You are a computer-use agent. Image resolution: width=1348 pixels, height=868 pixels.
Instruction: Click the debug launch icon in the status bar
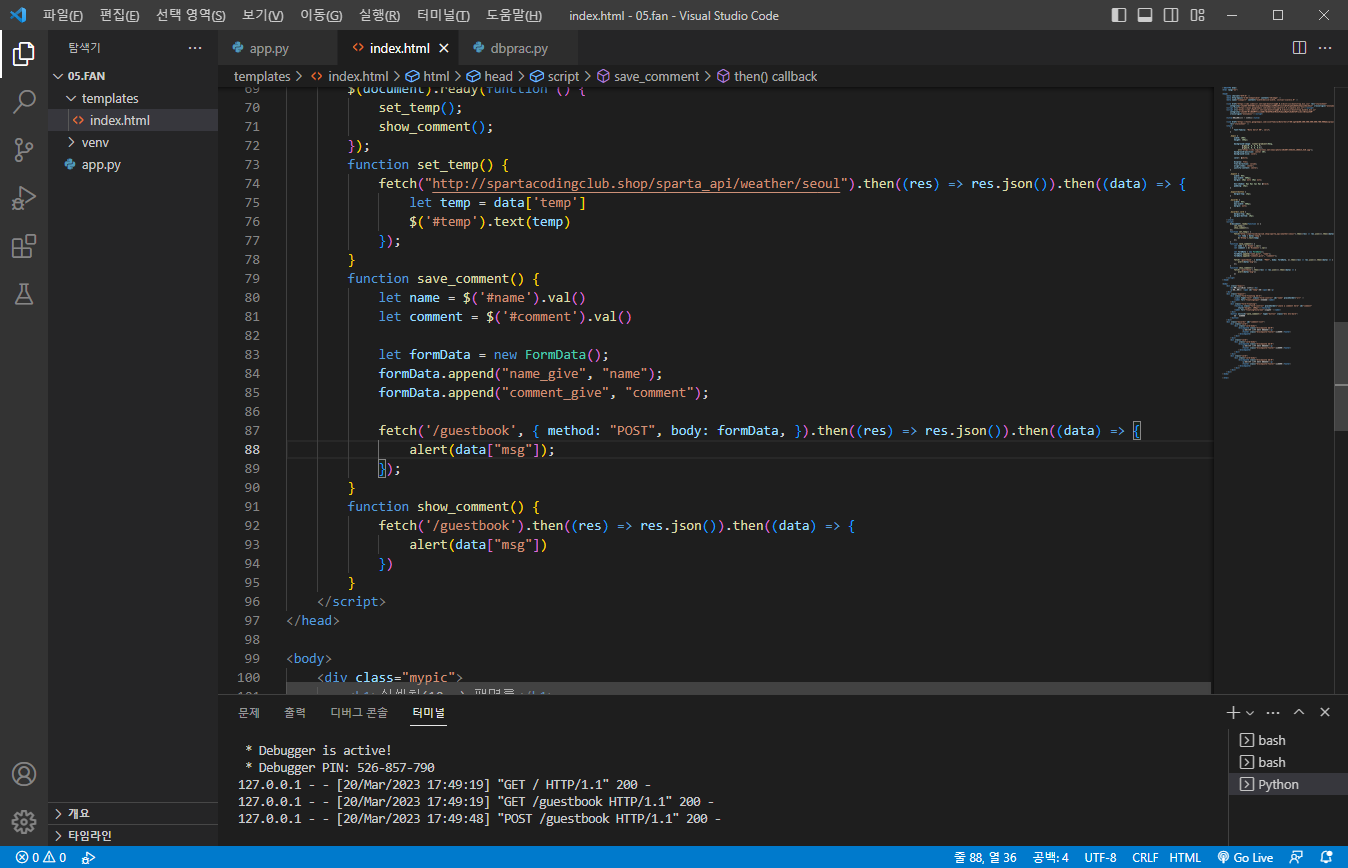coord(88,857)
